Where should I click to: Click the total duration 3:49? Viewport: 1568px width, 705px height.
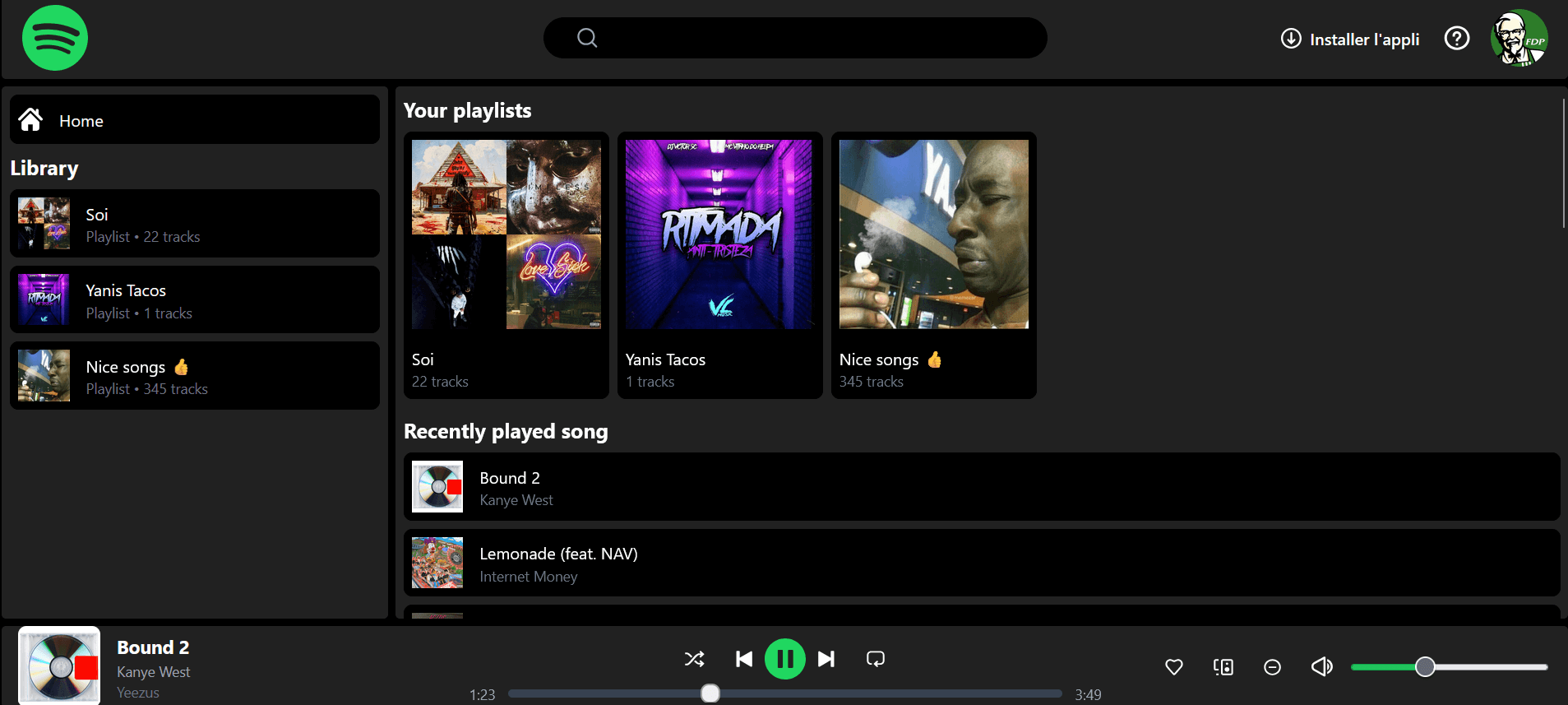click(x=1088, y=694)
